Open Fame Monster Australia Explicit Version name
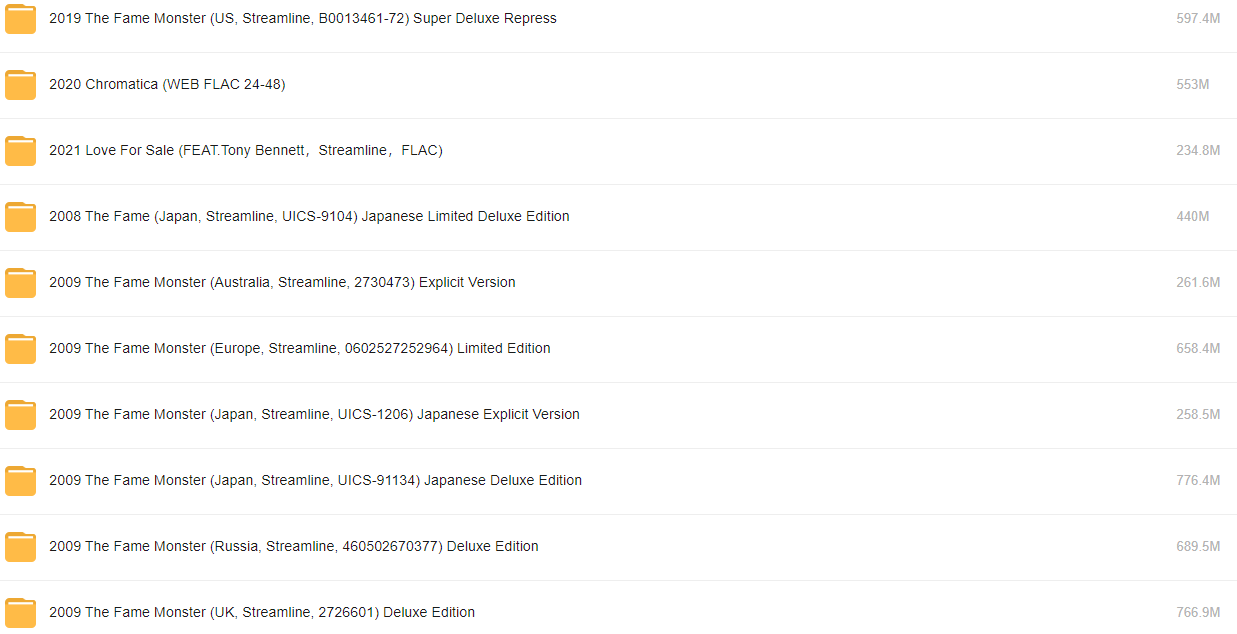 tap(282, 283)
